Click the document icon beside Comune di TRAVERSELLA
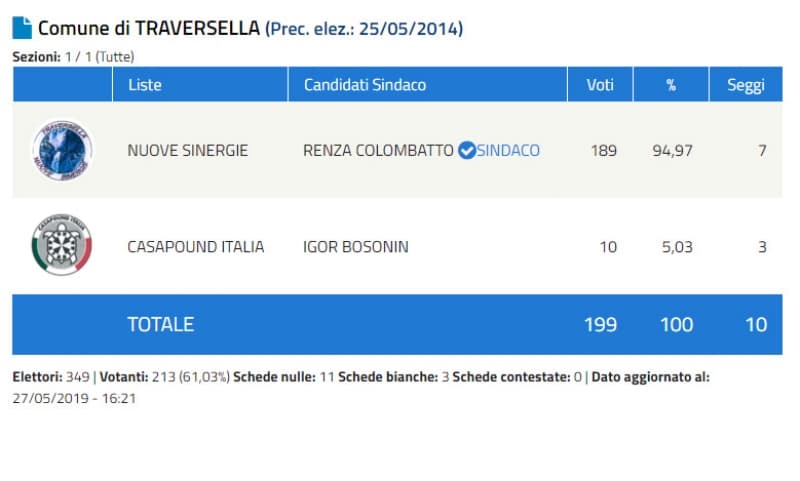 pos(22,28)
